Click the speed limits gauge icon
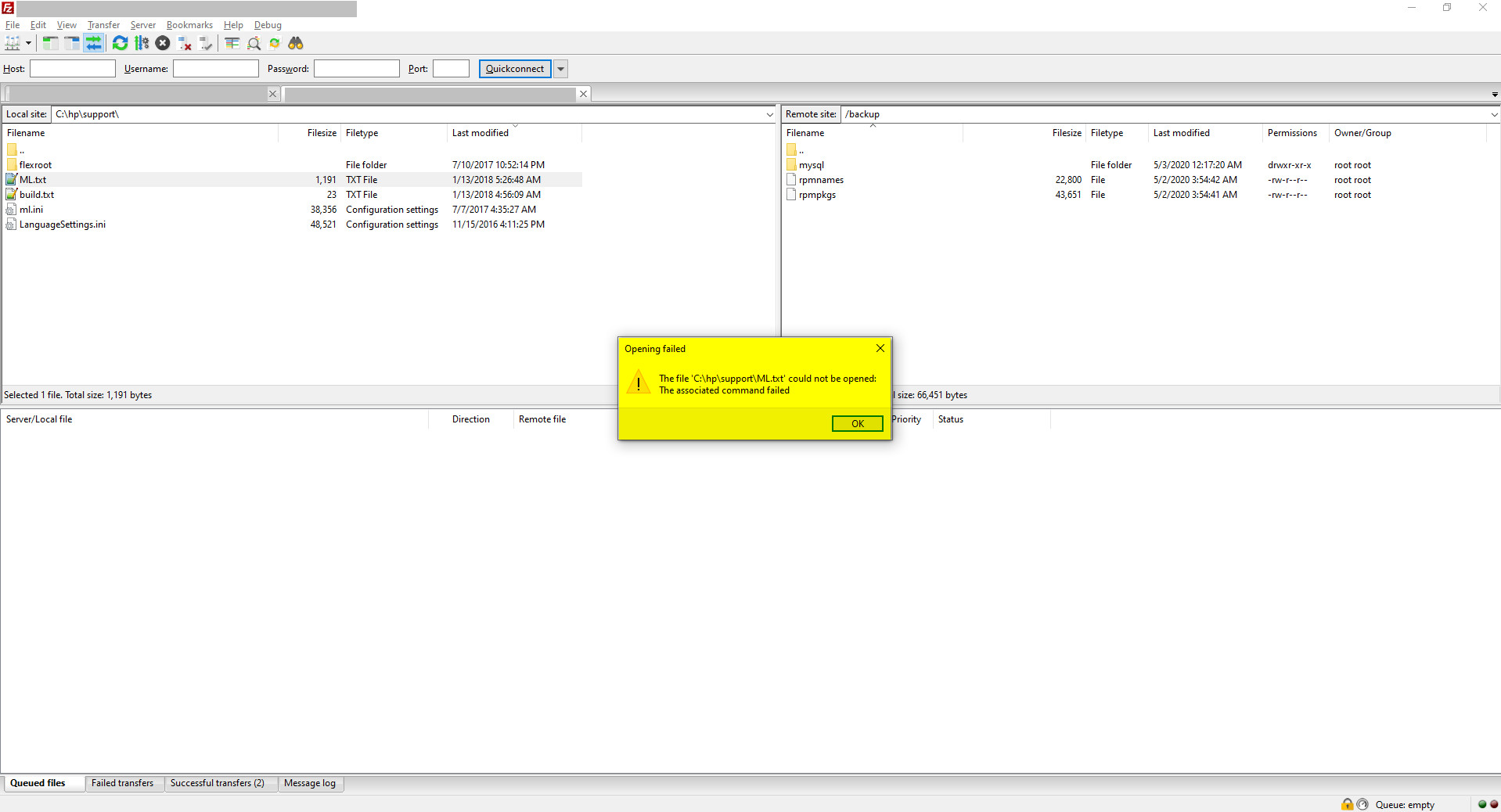This screenshot has height=812, width=1501. coord(1362,804)
